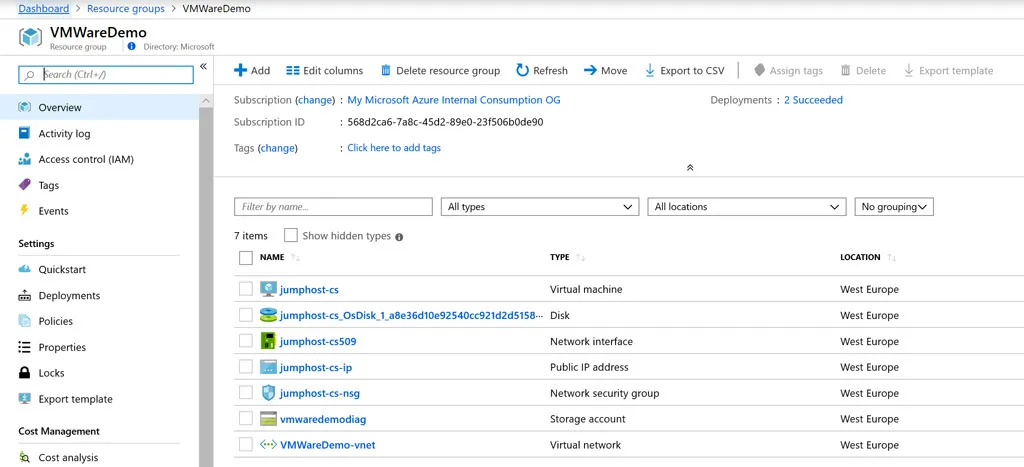Check the jumphost-cs-ip row checkbox

pyautogui.click(x=246, y=366)
